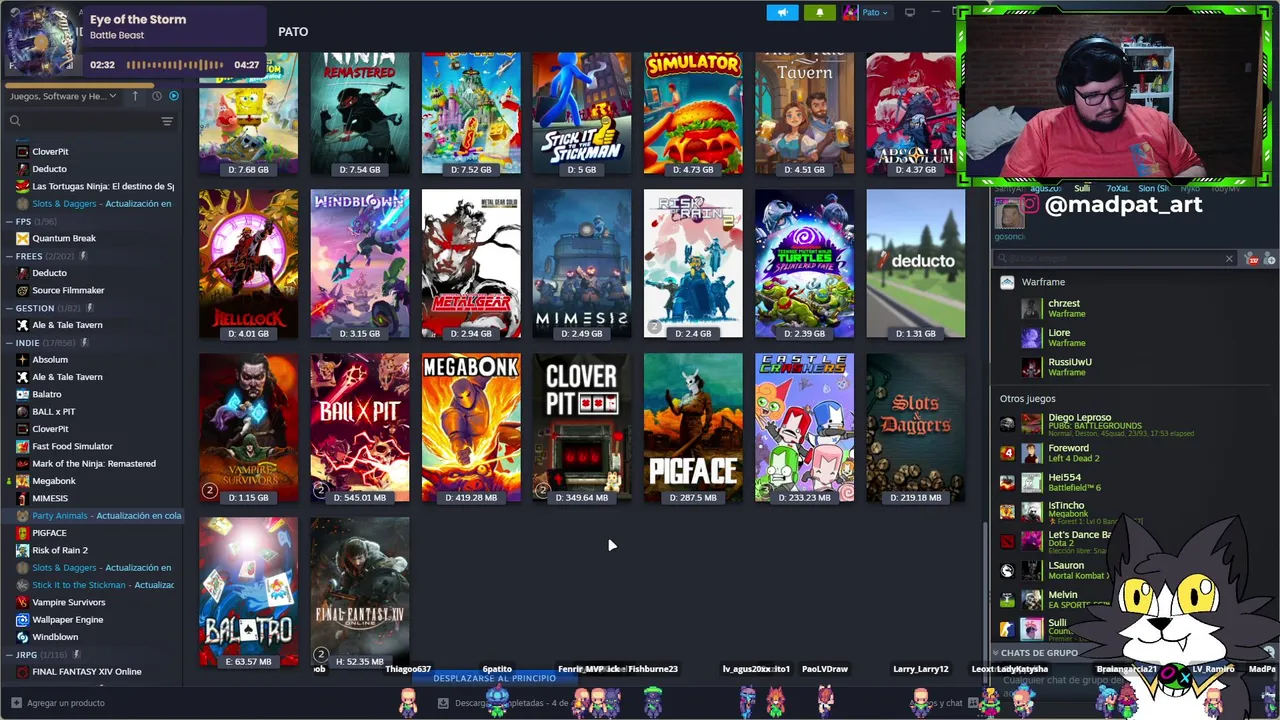The height and width of the screenshot is (720, 1280).
Task: Toggle the ready-to-play filter icon
Action: [x=174, y=96]
